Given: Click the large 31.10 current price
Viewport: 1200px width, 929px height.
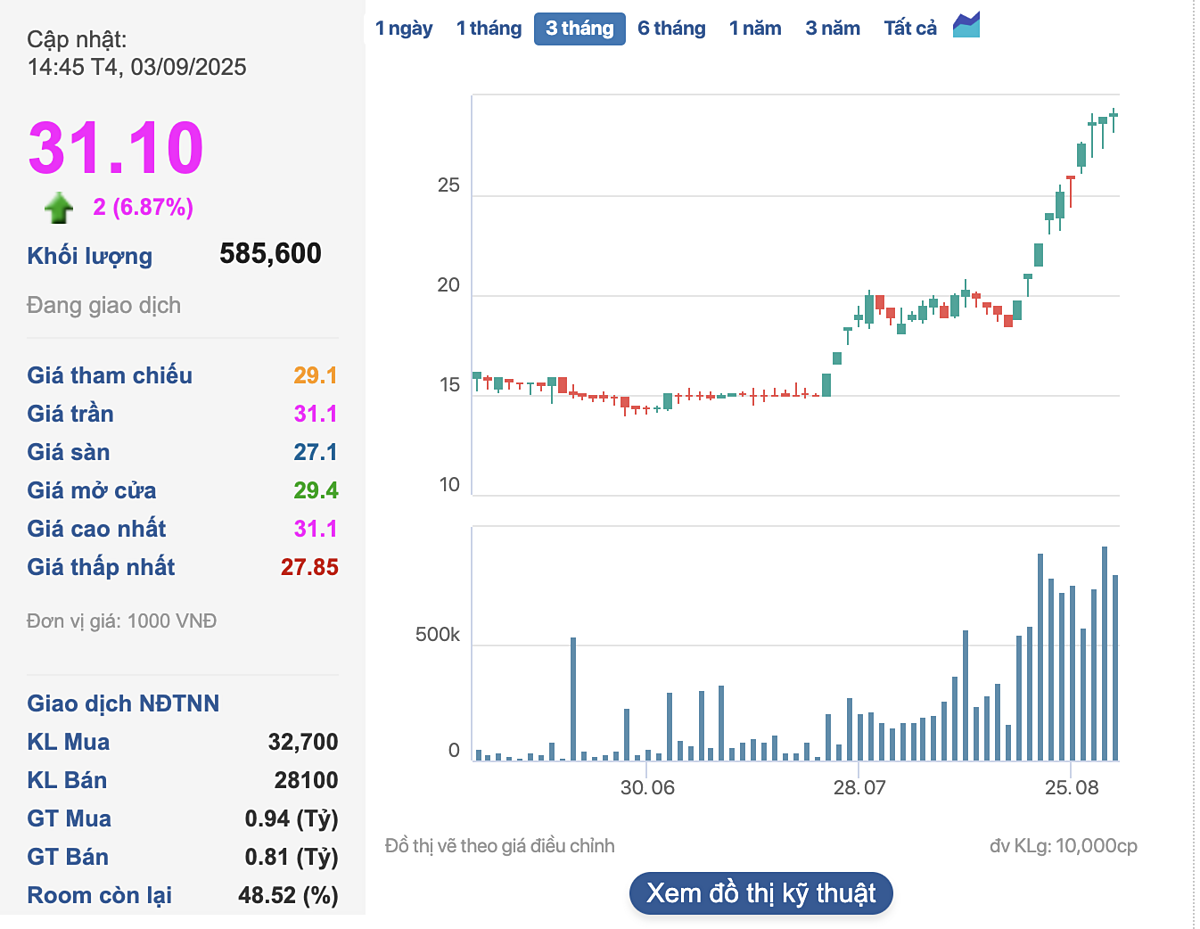Looking at the screenshot, I should click(x=116, y=148).
